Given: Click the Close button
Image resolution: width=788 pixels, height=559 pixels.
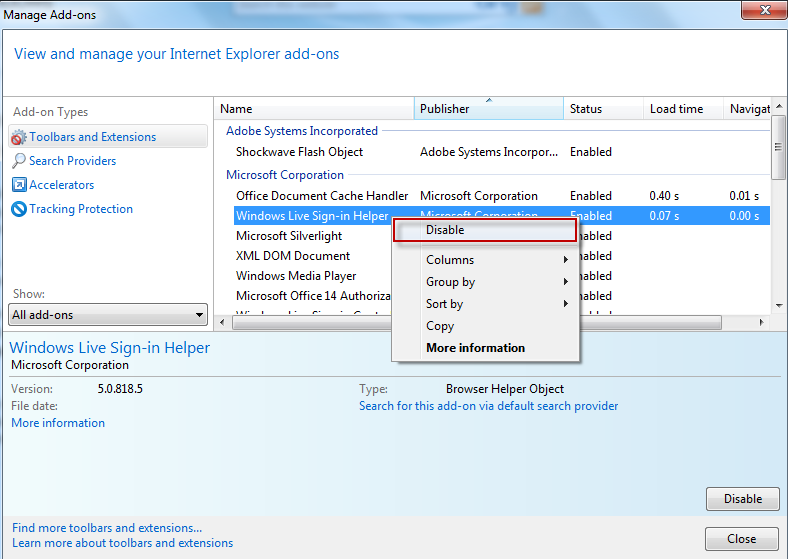Looking at the screenshot, I should (x=742, y=539).
